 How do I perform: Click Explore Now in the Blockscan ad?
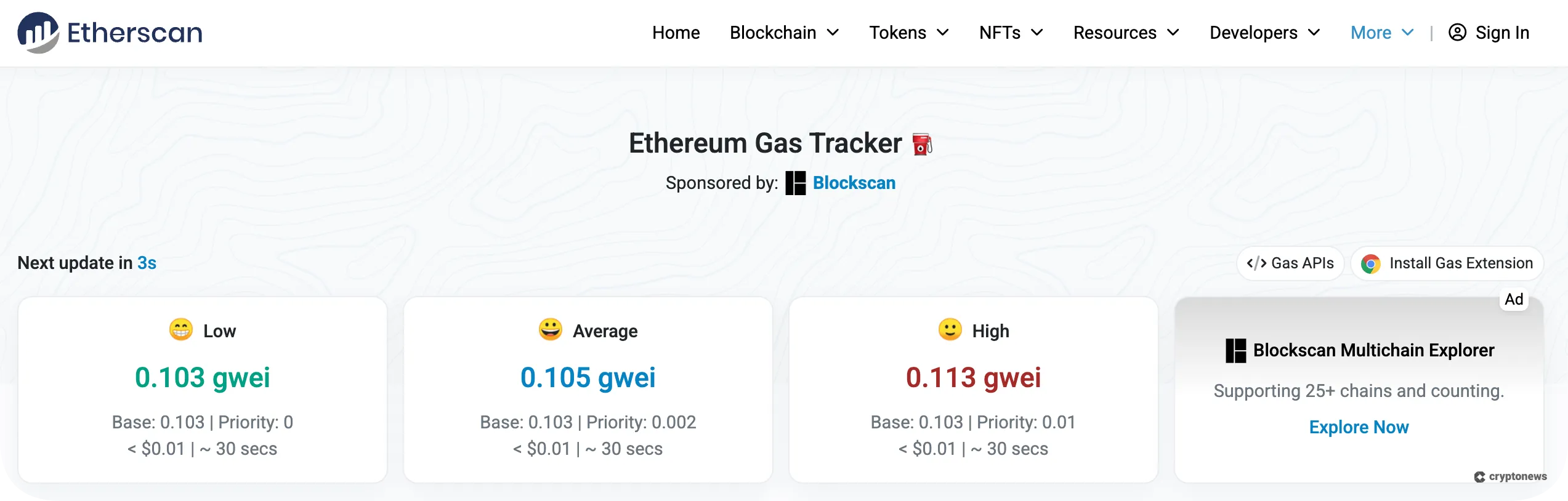(1359, 427)
